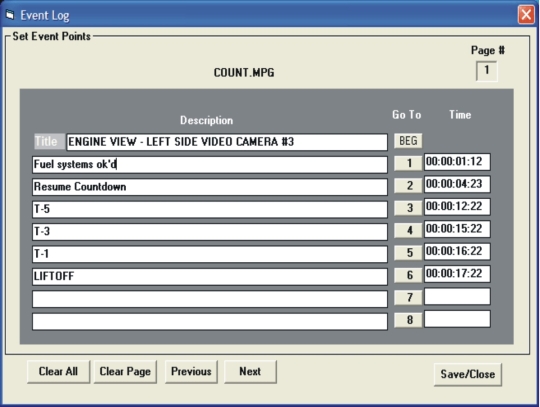This screenshot has width=540, height=407.
Task: Click the Go To column header
Action: pos(407,115)
